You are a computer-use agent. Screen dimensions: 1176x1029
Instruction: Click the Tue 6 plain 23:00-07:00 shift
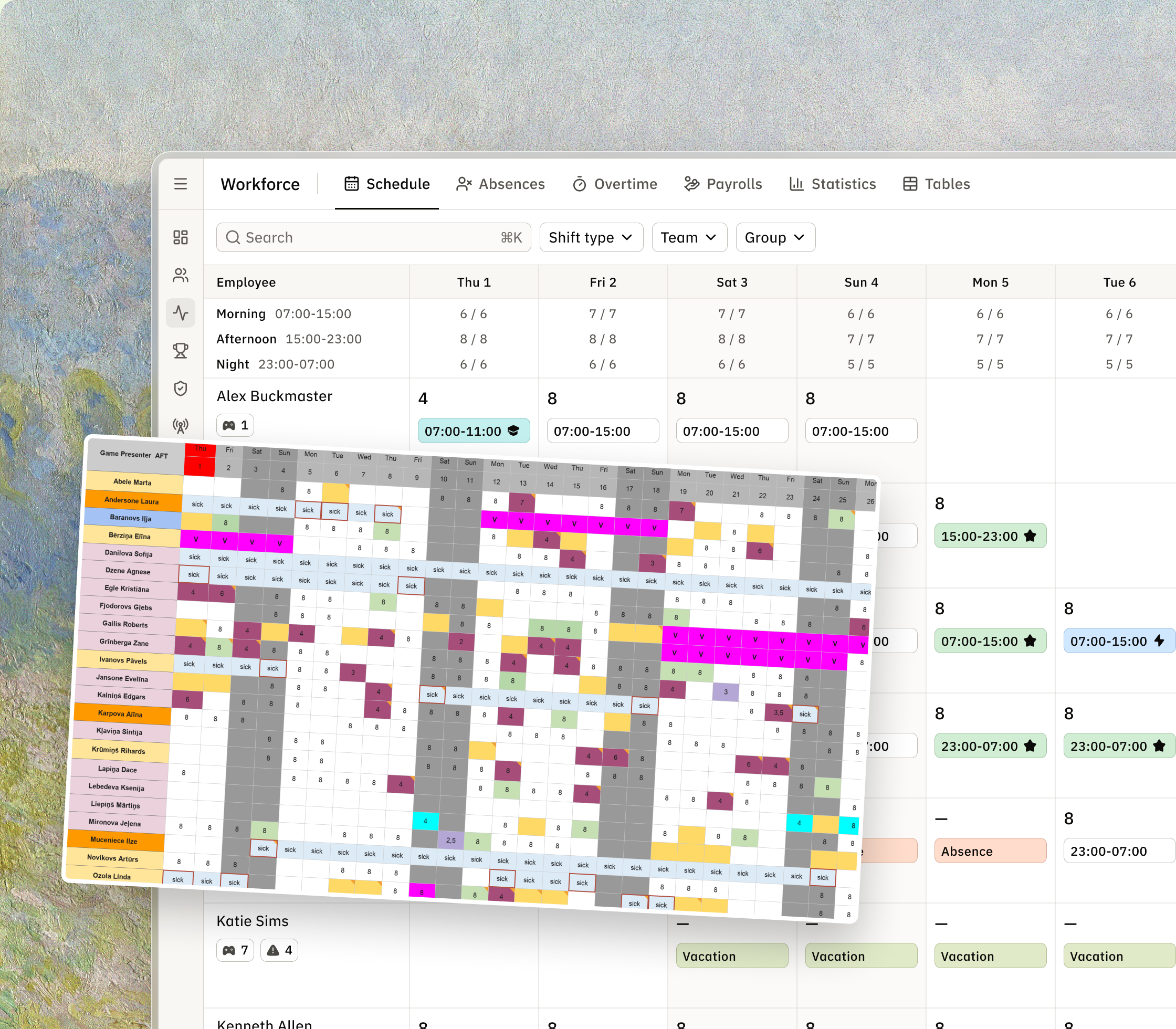point(1119,851)
